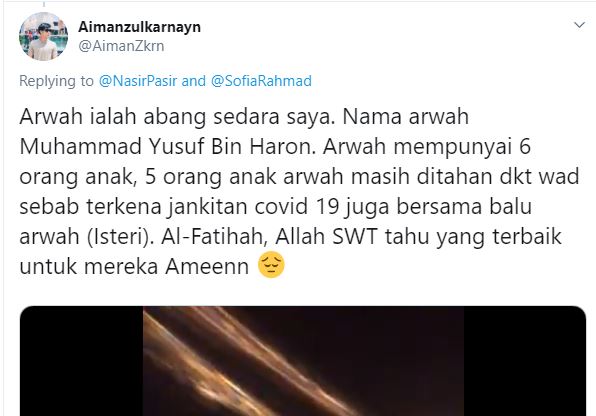Click the word 'and' between mentions

(194, 81)
